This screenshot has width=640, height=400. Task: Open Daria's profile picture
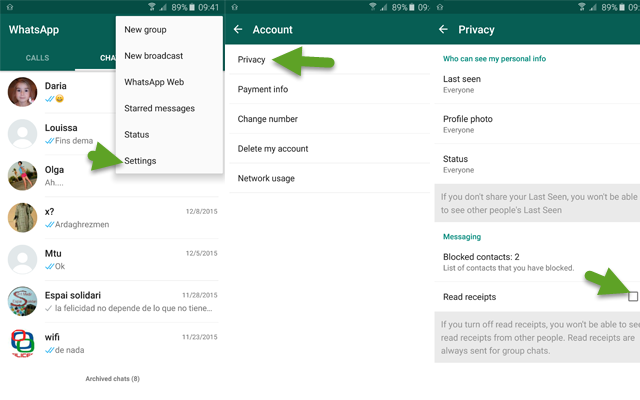click(23, 92)
